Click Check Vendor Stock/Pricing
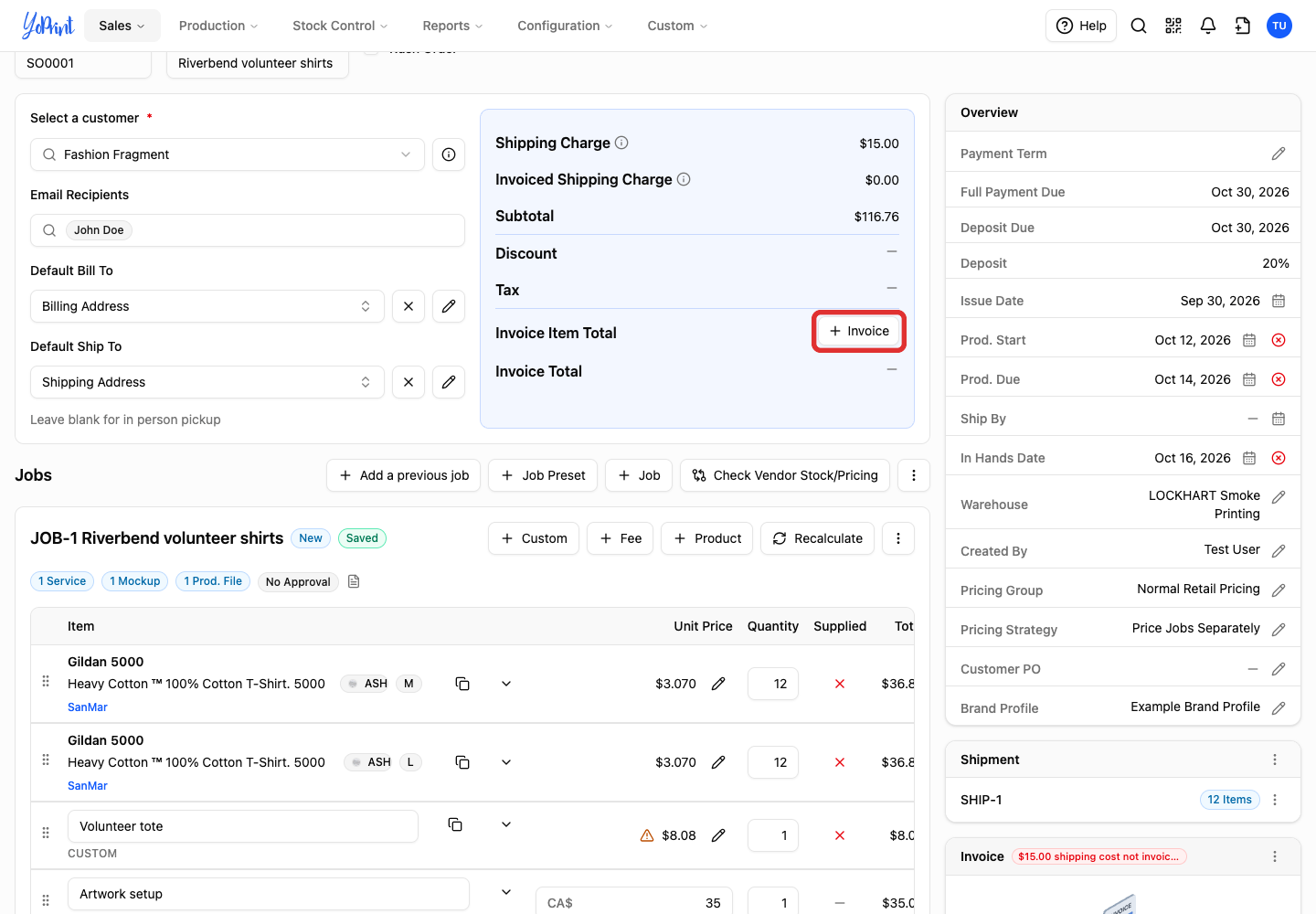 click(x=785, y=475)
